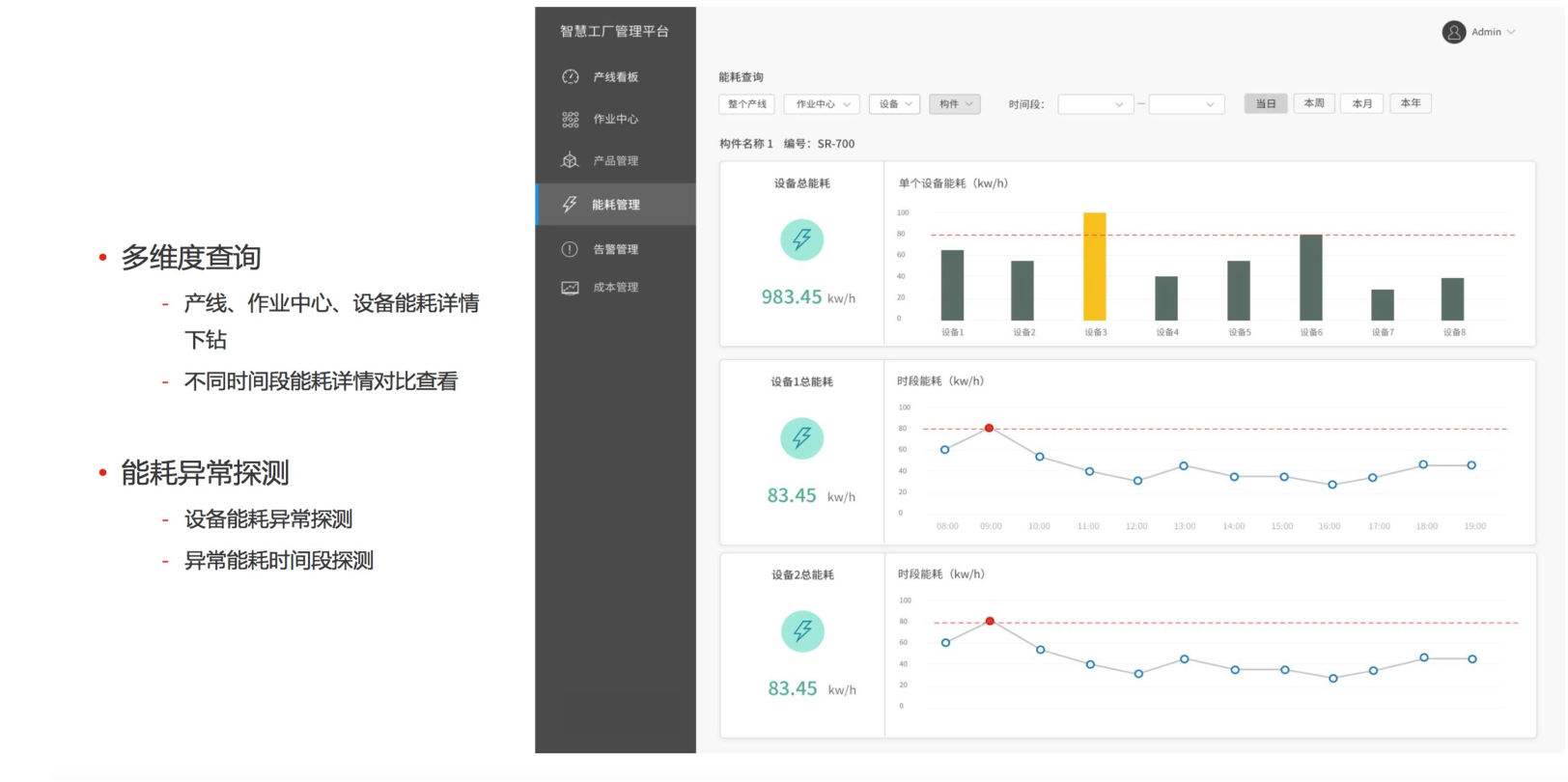Viewport: 1568px width, 782px height.
Task: Open the end time range dropdown
Action: 1187,104
